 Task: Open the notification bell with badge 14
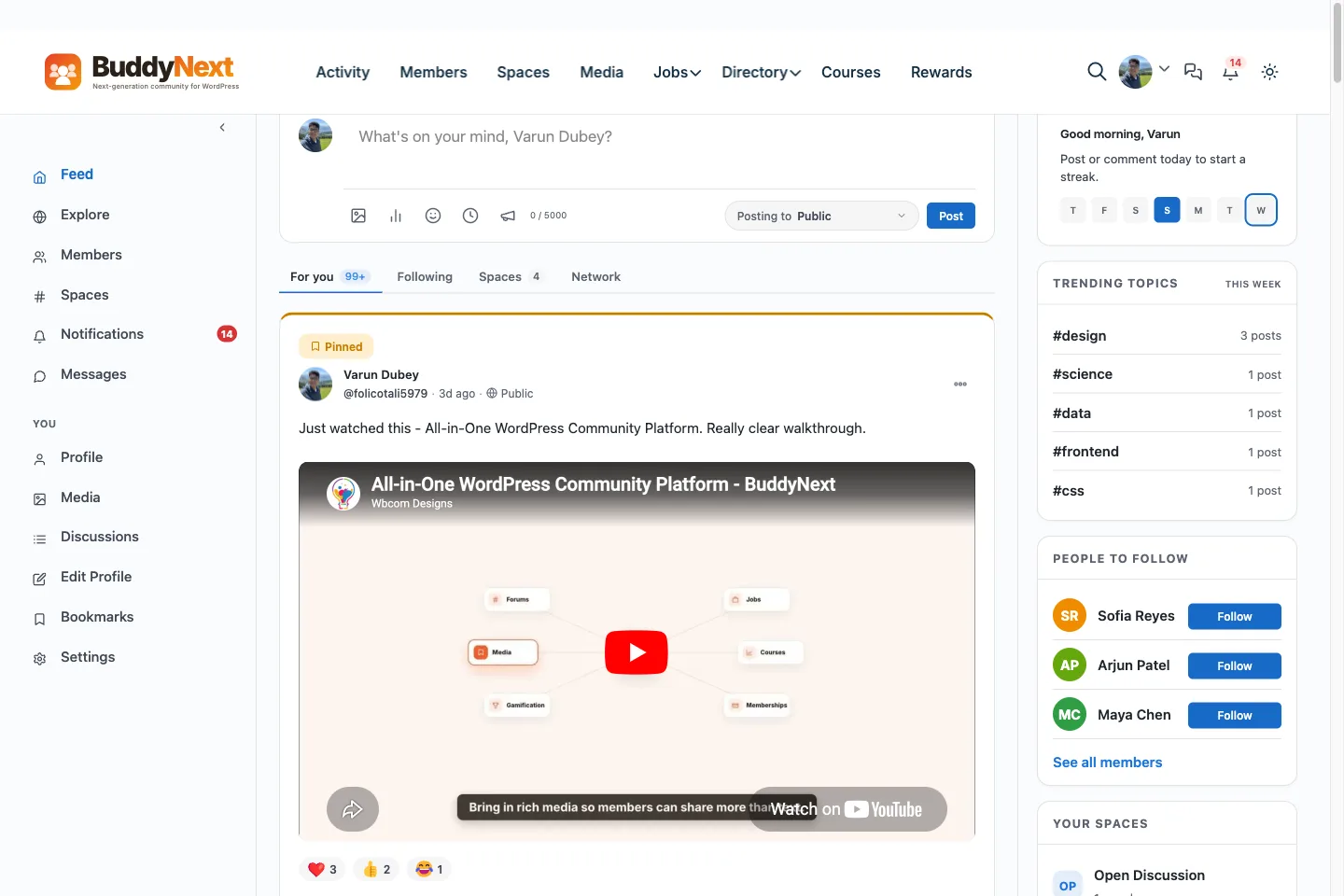click(1231, 71)
